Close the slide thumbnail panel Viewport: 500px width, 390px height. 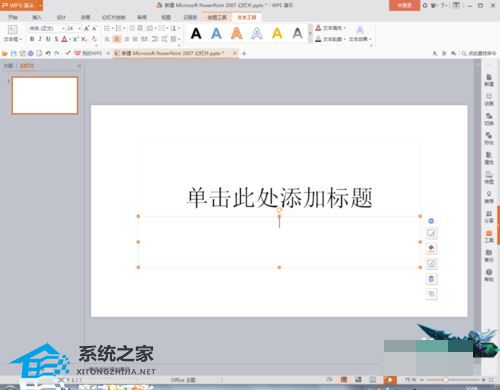coord(79,66)
